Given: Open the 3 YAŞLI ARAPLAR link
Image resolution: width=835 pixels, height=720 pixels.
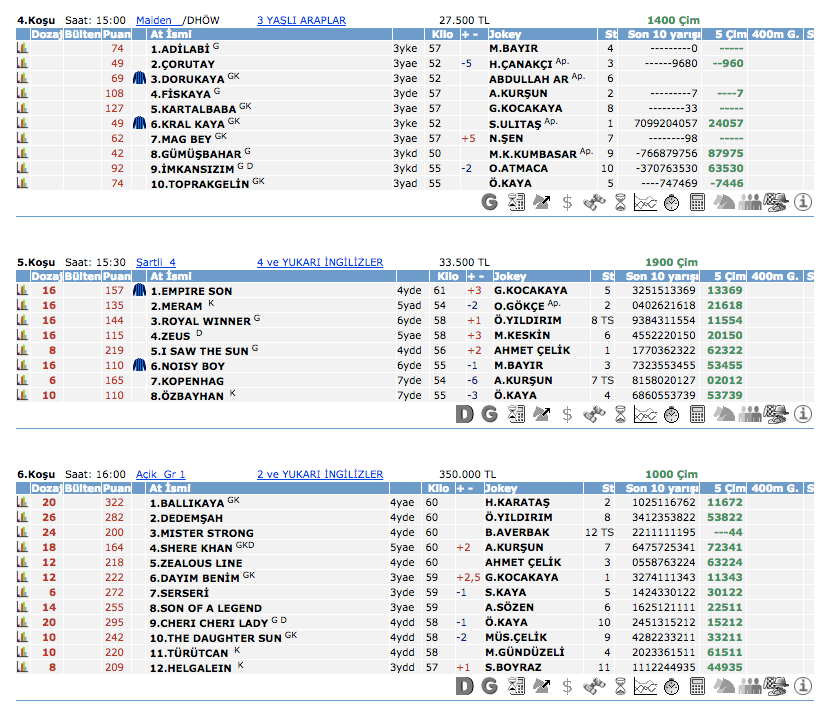Looking at the screenshot, I should click(x=301, y=20).
